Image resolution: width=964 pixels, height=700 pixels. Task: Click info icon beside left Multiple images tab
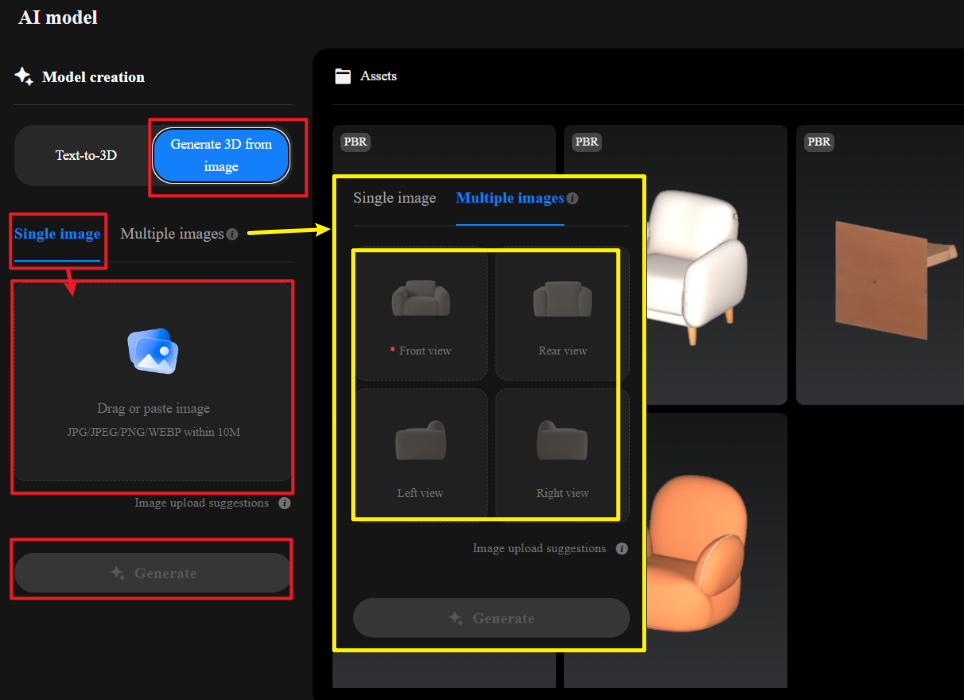pos(232,234)
